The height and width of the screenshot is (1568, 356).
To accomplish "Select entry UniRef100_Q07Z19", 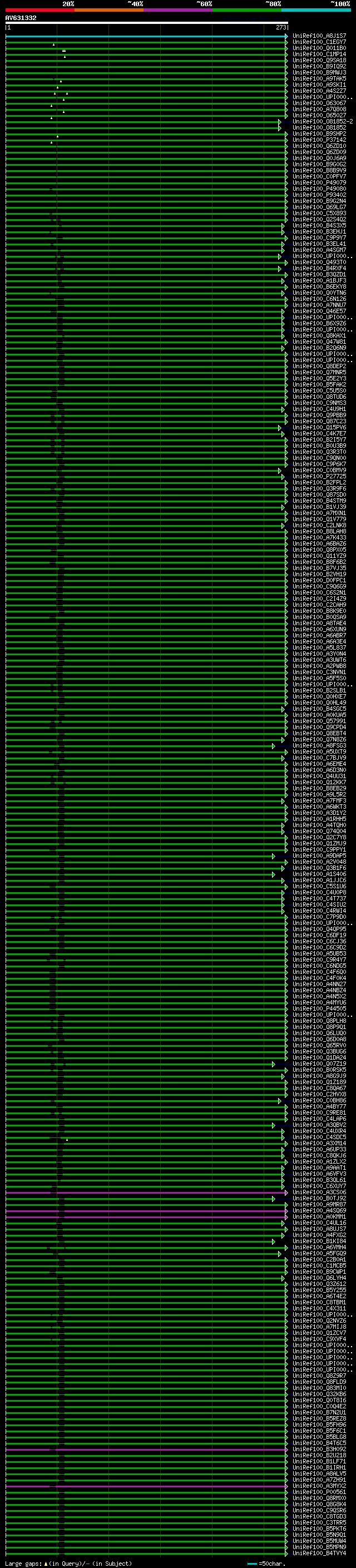I will pos(319,1064).
